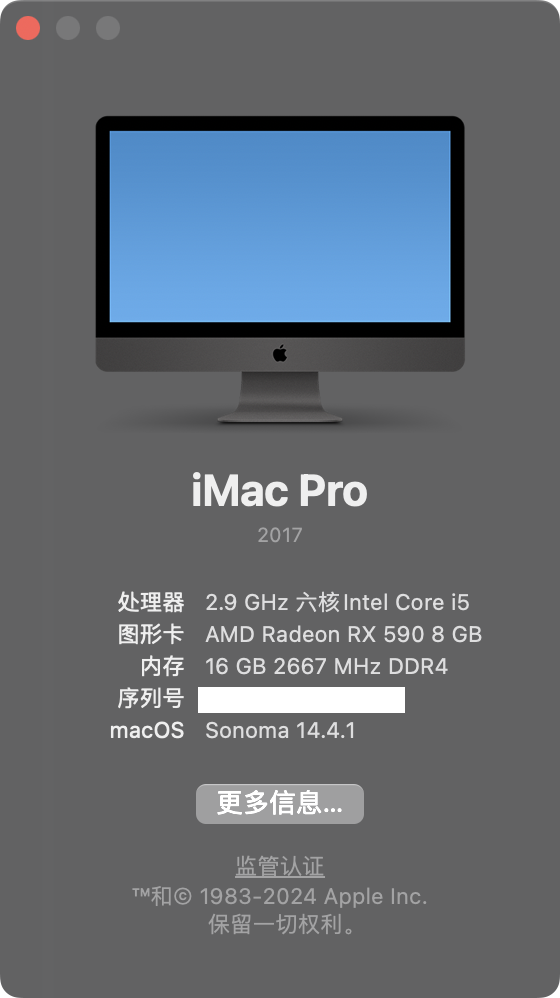
Task: Click the 2017 model year text
Action: (x=280, y=535)
